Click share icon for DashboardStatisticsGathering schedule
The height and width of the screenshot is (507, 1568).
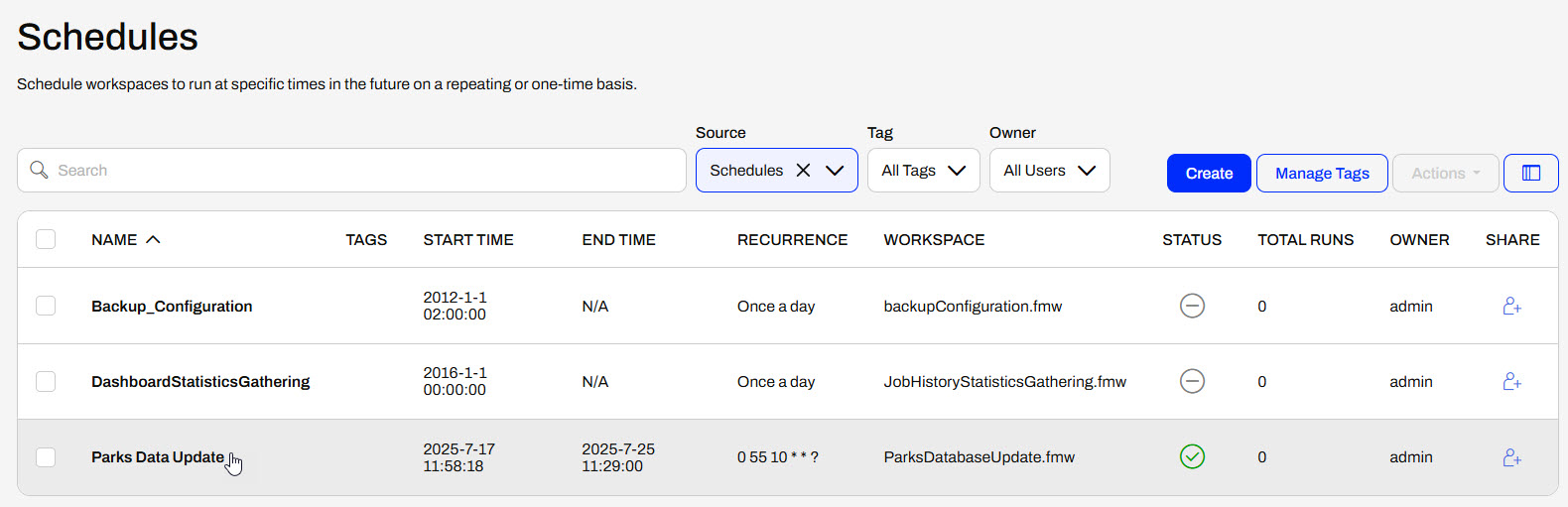[x=1511, y=382]
